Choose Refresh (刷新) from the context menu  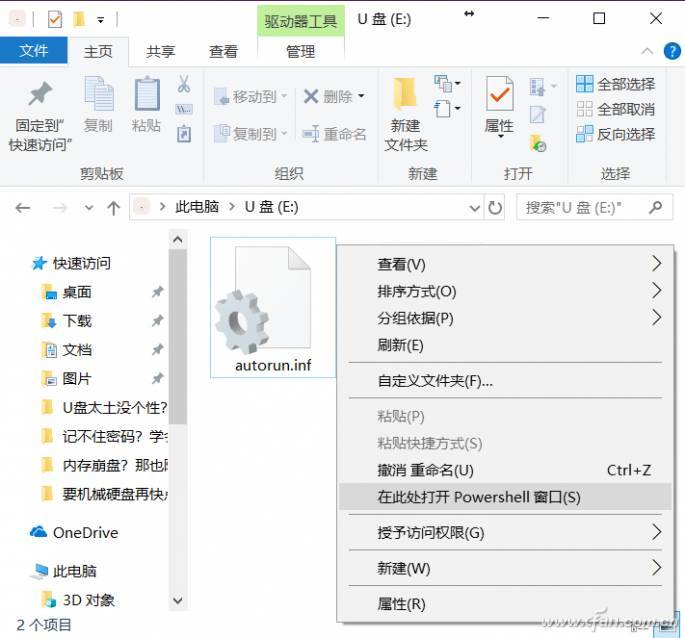pyautogui.click(x=505, y=345)
